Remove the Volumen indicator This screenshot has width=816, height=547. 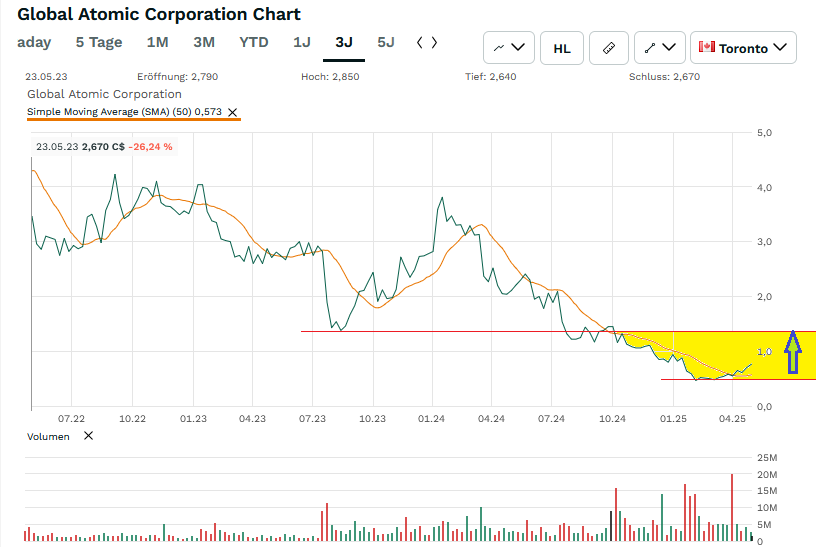pos(88,436)
